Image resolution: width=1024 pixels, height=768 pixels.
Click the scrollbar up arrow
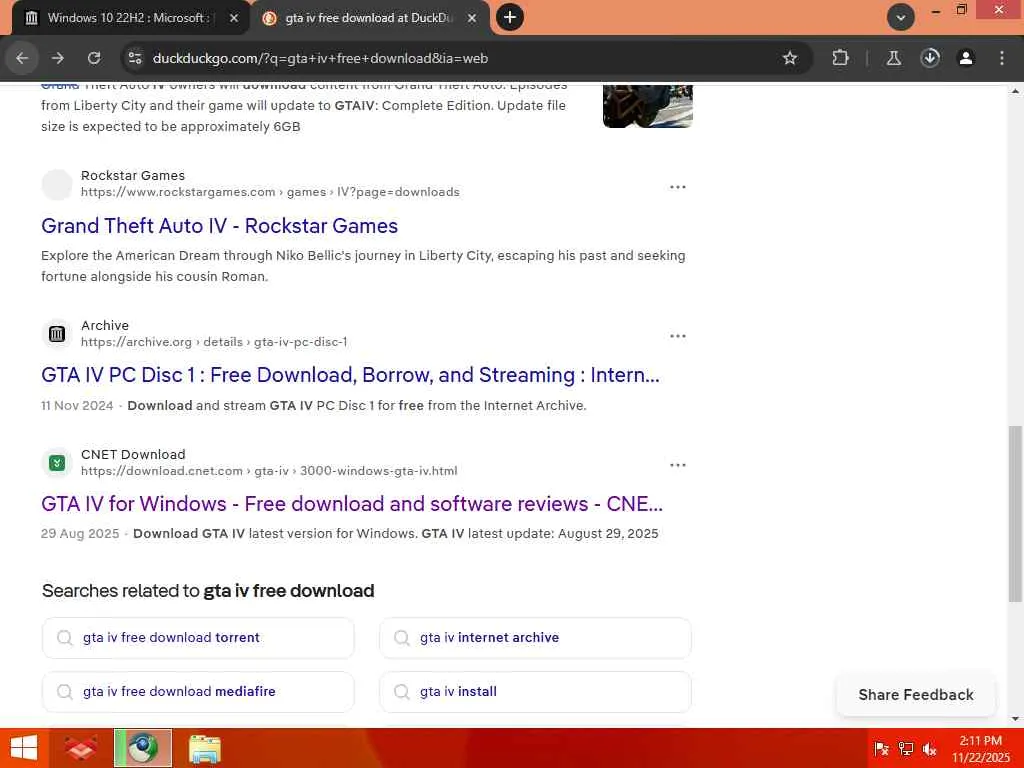(1015, 91)
